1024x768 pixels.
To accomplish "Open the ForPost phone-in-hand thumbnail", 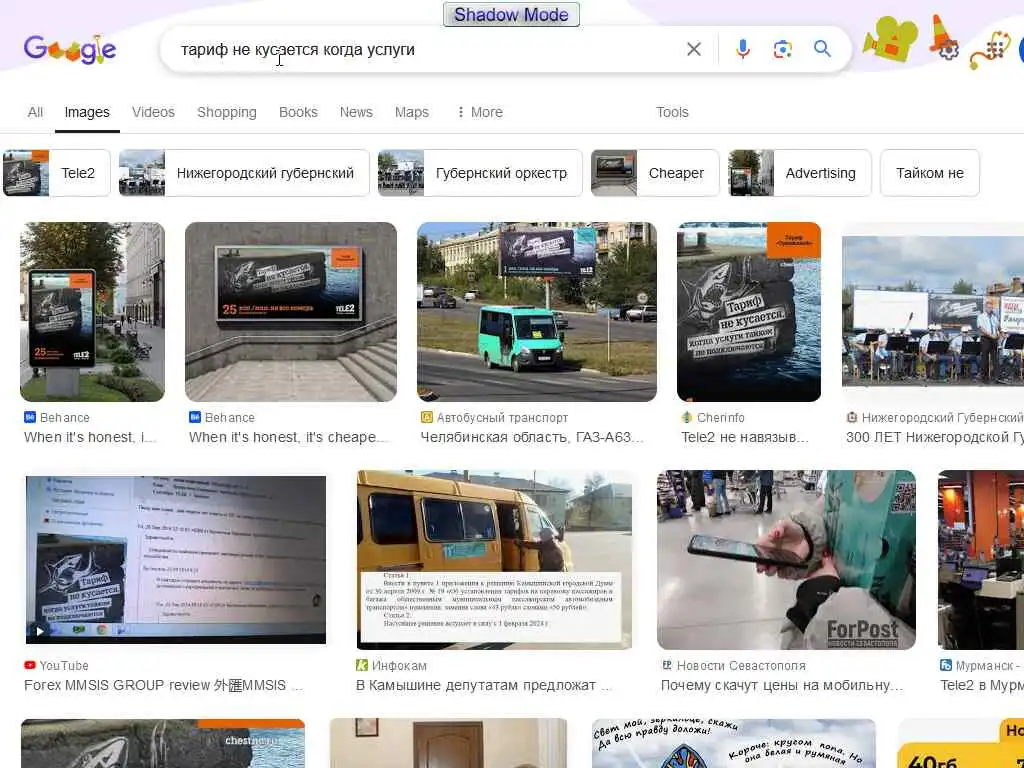I will [x=786, y=560].
